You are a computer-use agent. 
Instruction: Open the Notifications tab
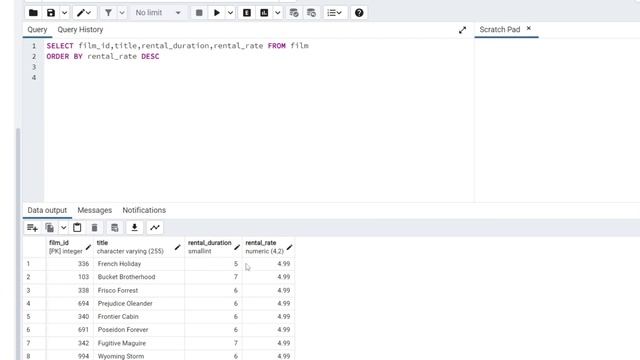coord(144,210)
